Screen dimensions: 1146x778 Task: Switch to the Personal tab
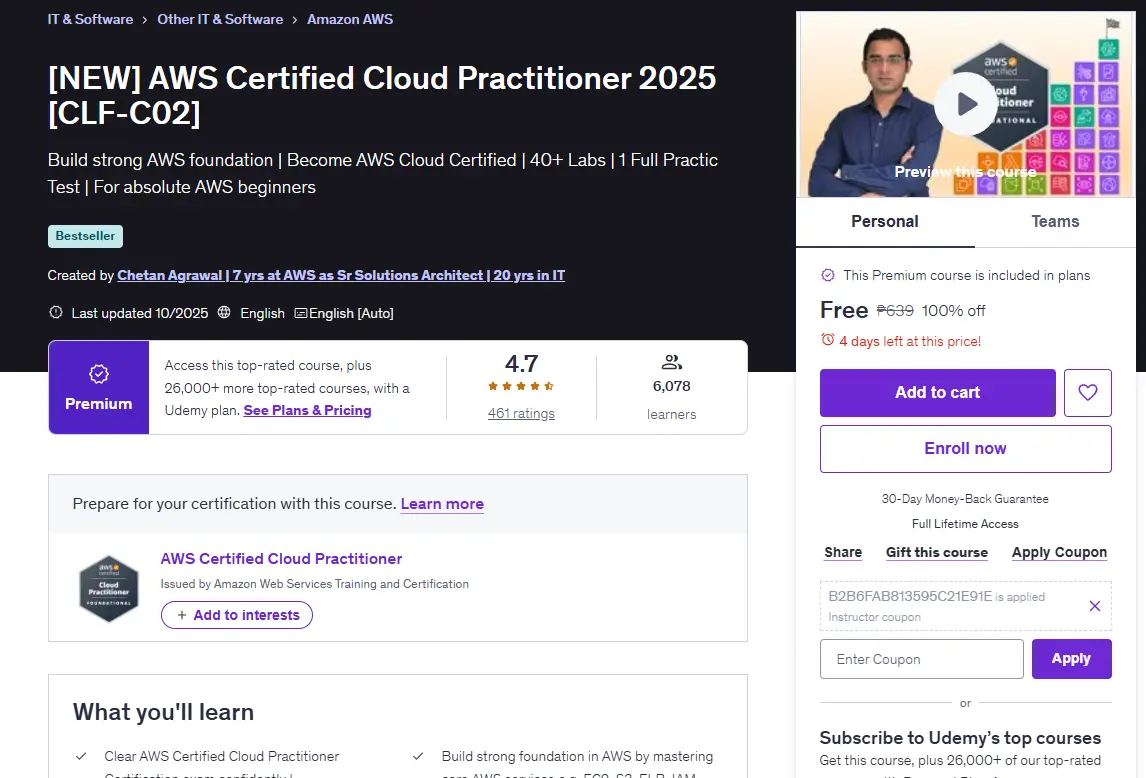[885, 222]
